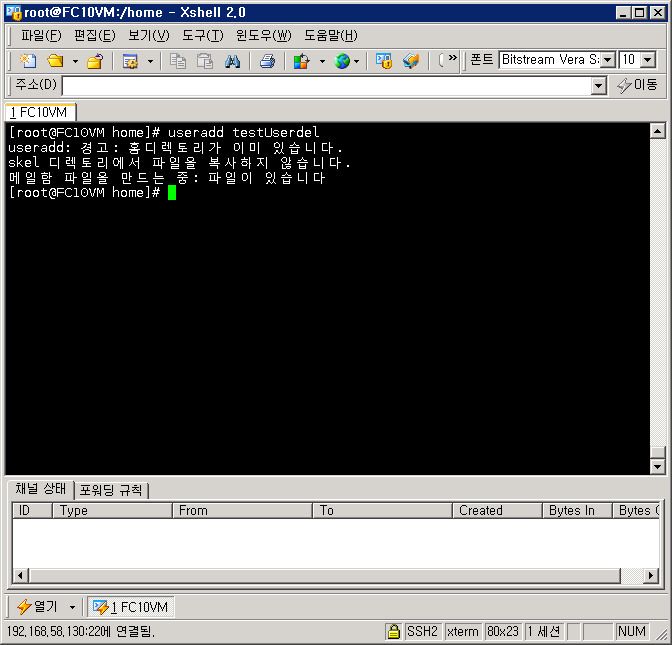Select the 1 FC10VM session tab

(40, 113)
